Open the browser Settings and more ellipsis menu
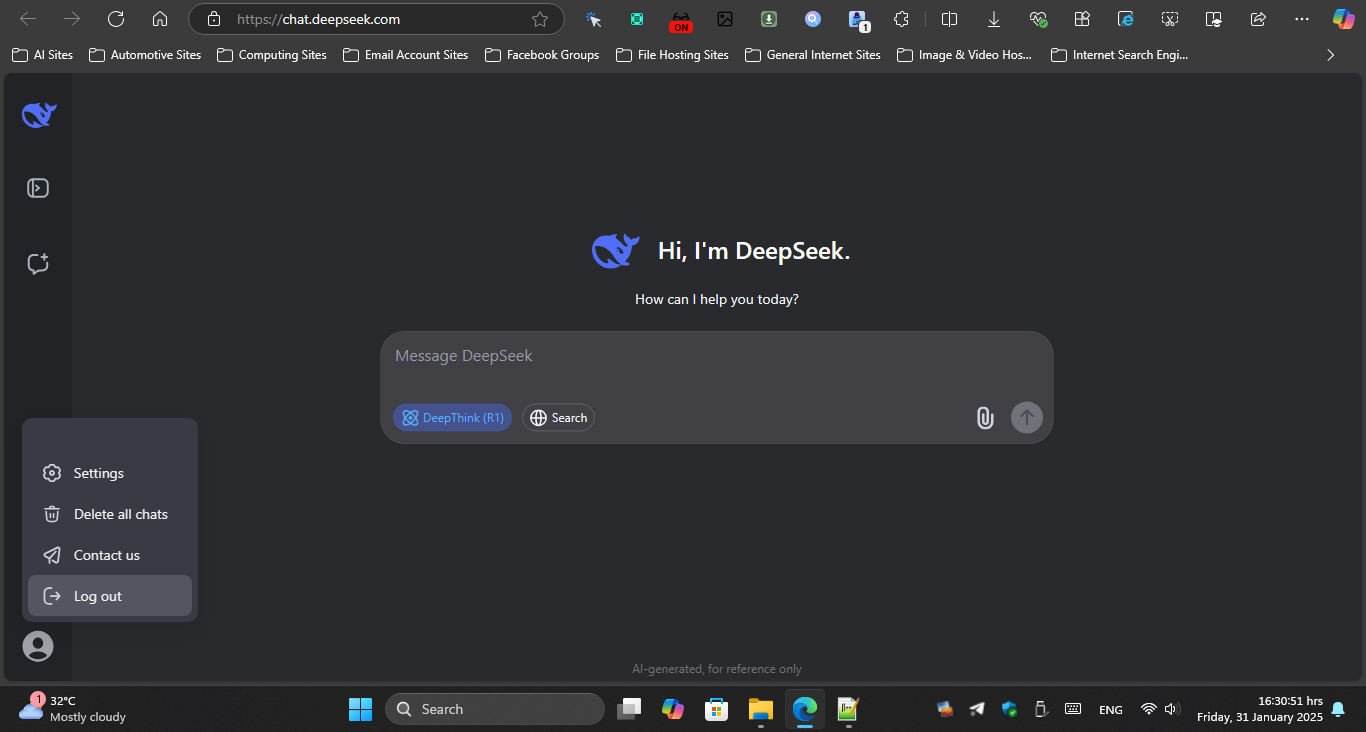This screenshot has width=1366, height=732. click(1301, 19)
